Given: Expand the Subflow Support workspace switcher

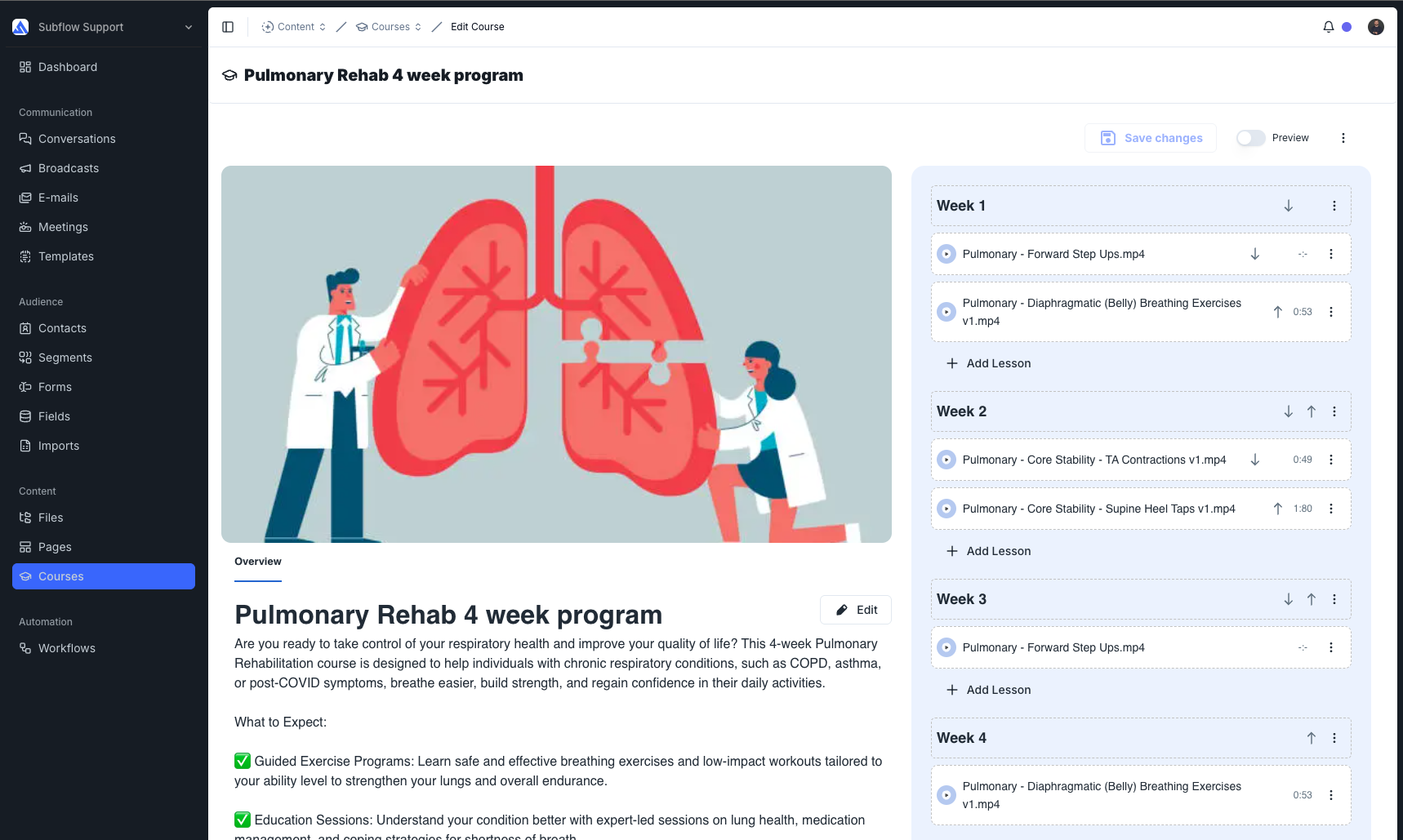Looking at the screenshot, I should (x=104, y=27).
